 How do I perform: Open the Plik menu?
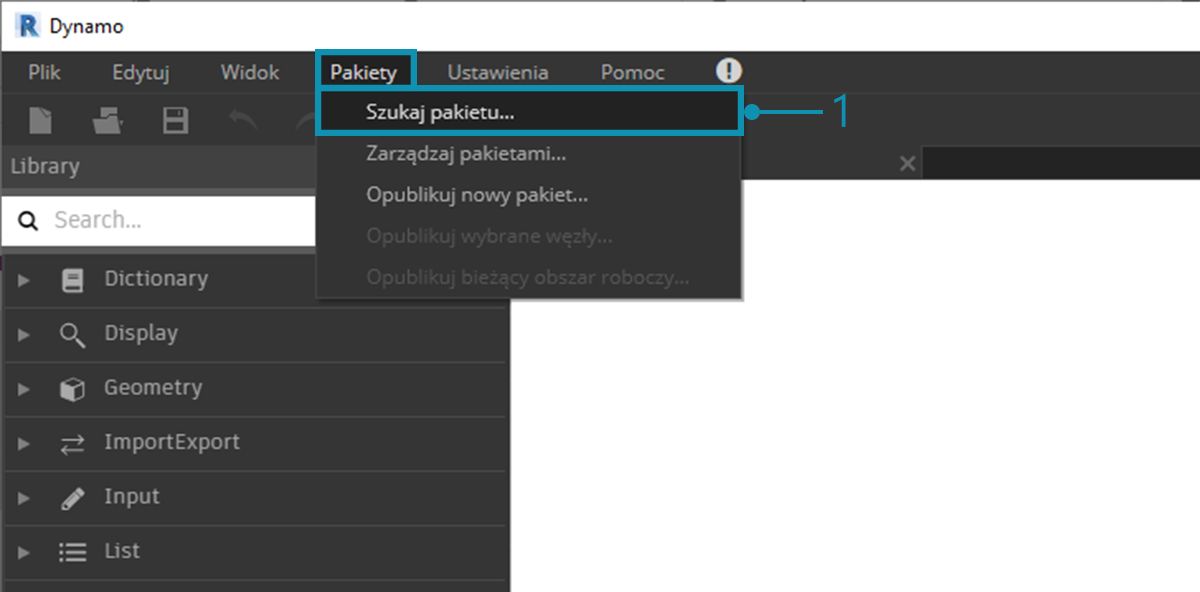coord(45,72)
